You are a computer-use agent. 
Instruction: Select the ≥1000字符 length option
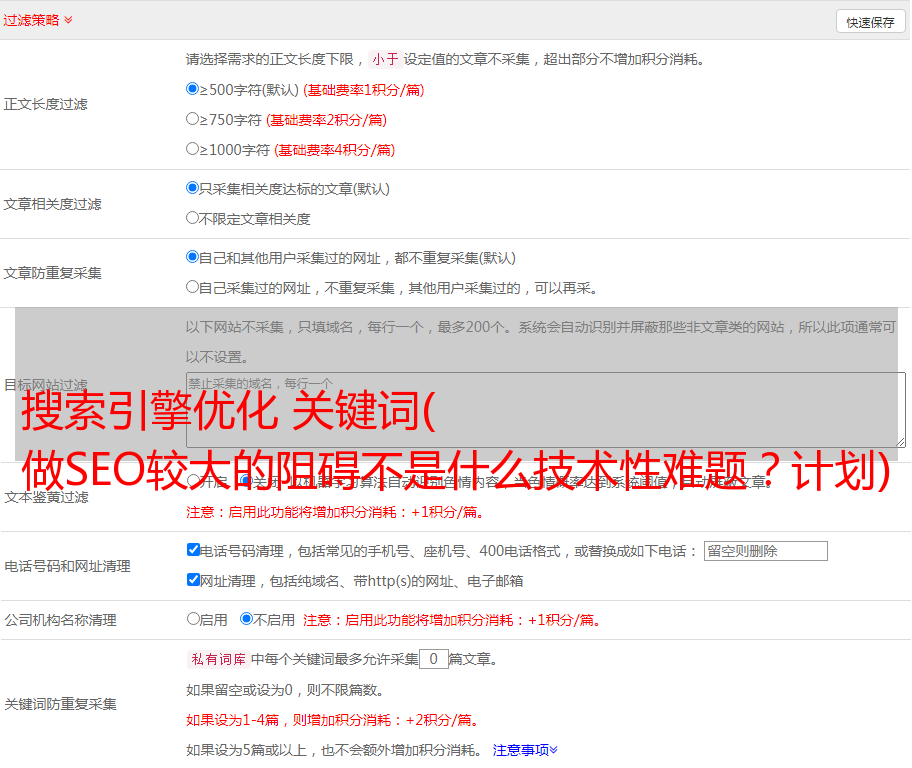(x=192, y=148)
